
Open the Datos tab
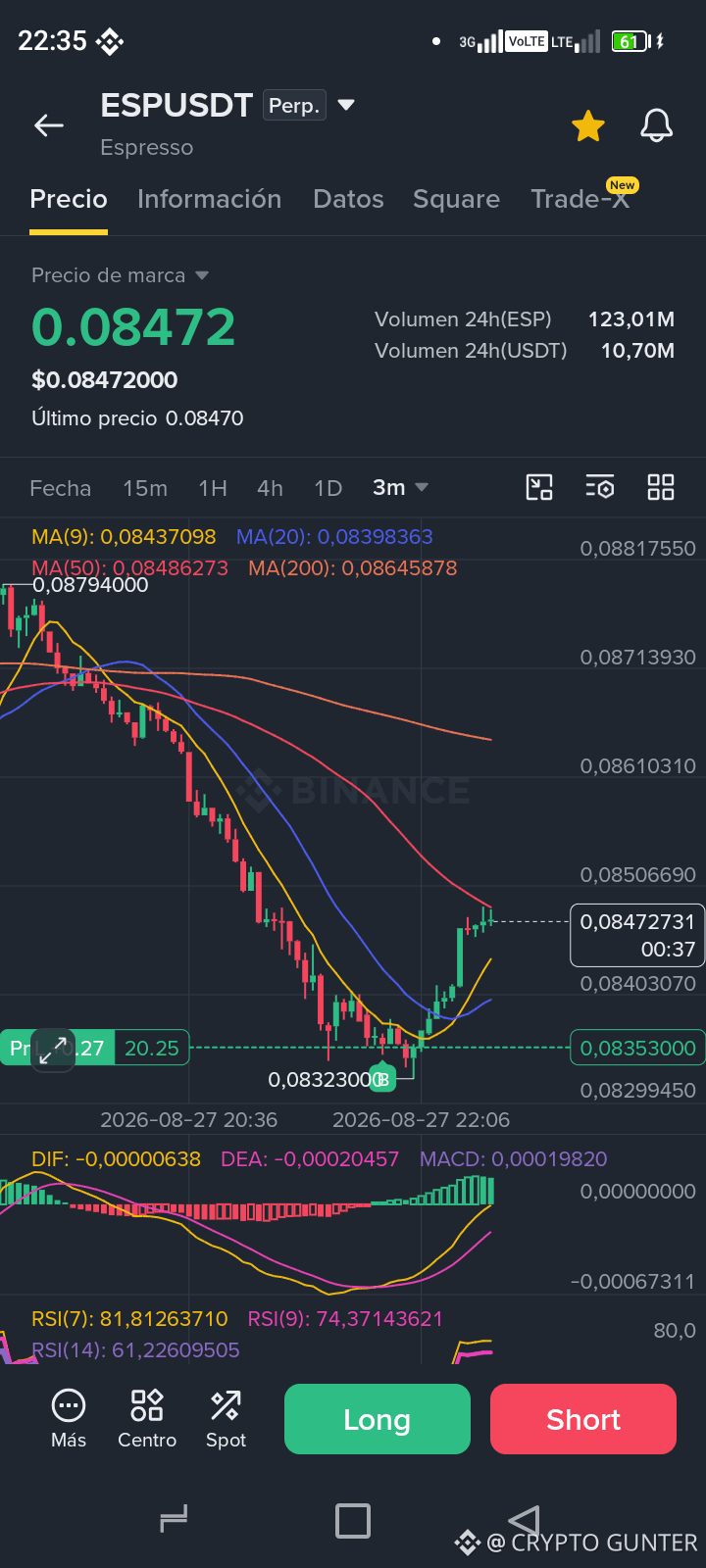click(348, 199)
